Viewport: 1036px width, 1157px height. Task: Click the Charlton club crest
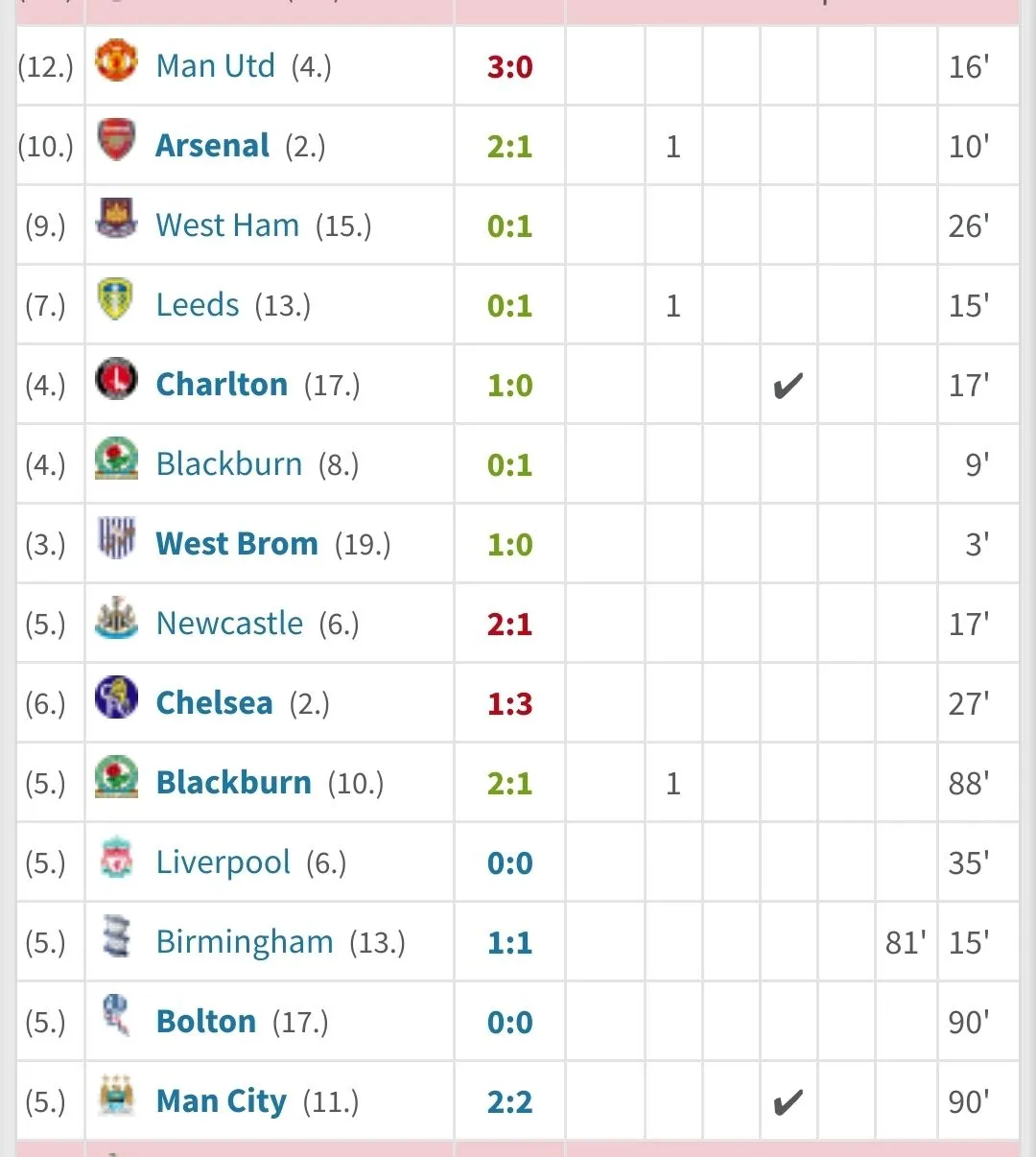116,380
